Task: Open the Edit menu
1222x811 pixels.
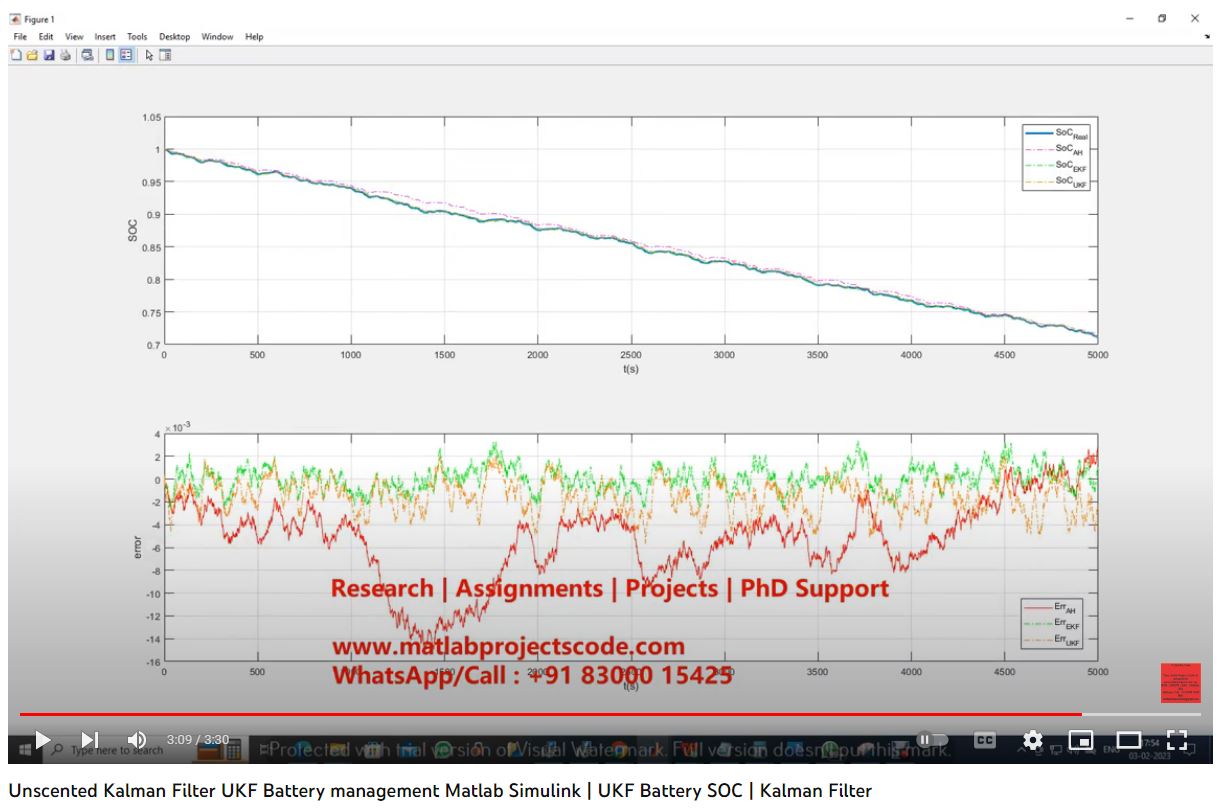Action: click(46, 37)
